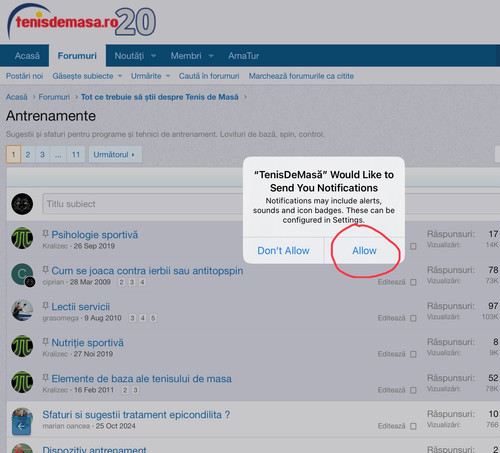
Task: Expand the Noutăți dropdown arrow
Action: pos(153,56)
